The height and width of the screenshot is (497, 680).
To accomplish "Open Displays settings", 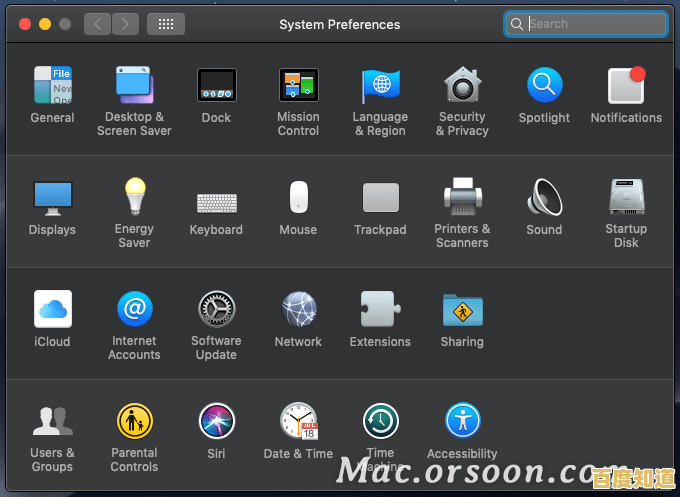I will pos(52,198).
